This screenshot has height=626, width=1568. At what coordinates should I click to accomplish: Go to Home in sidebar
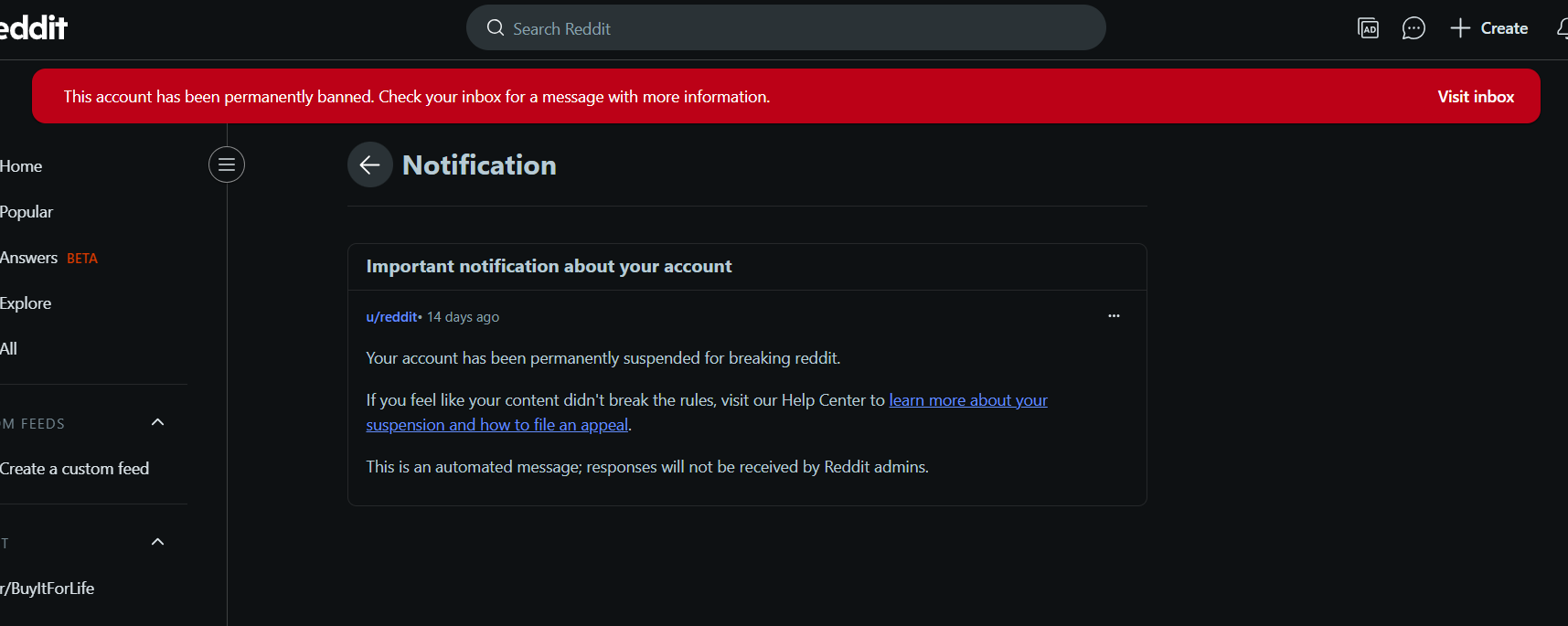pyautogui.click(x=21, y=166)
